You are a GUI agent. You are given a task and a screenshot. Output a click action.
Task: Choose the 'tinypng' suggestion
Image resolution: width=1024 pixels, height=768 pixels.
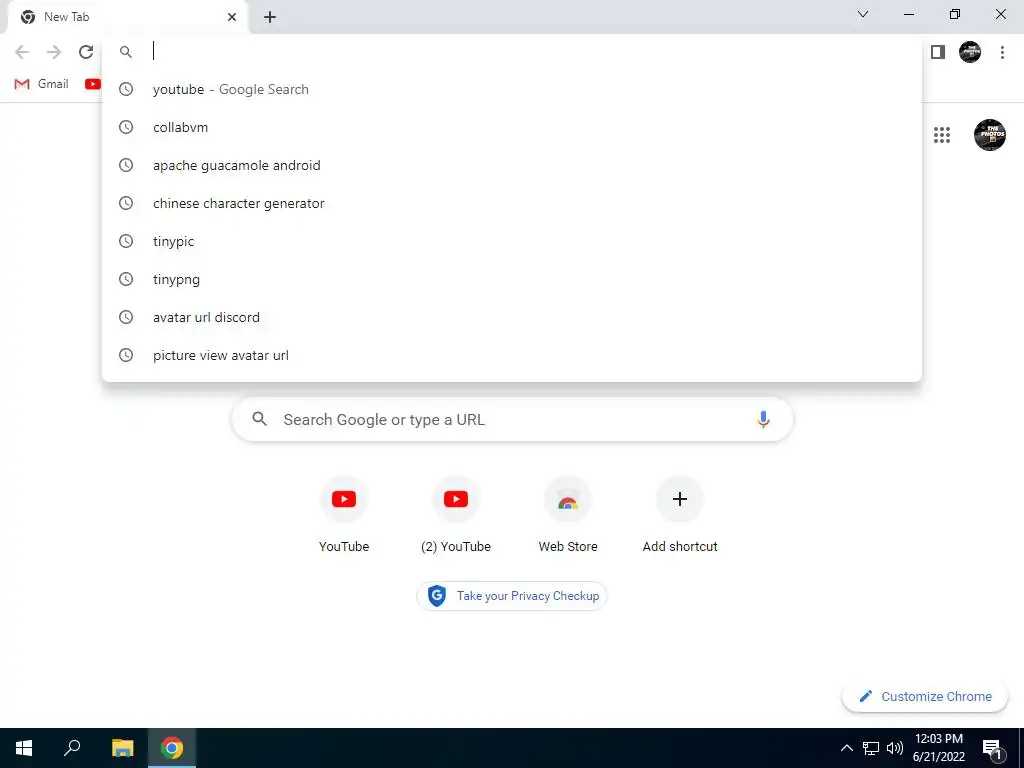pyautogui.click(x=512, y=280)
